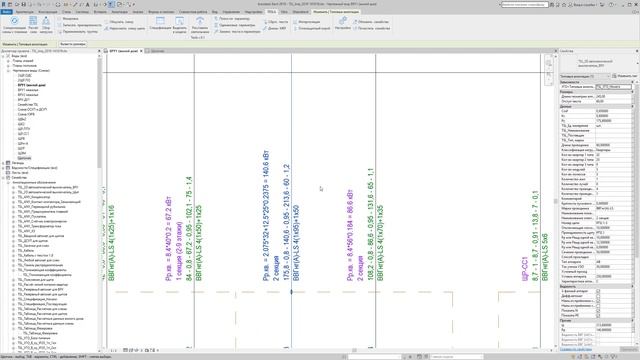Click the navigation wheel icon in the view
Viewport: 640px width, 360px height.
(549, 63)
